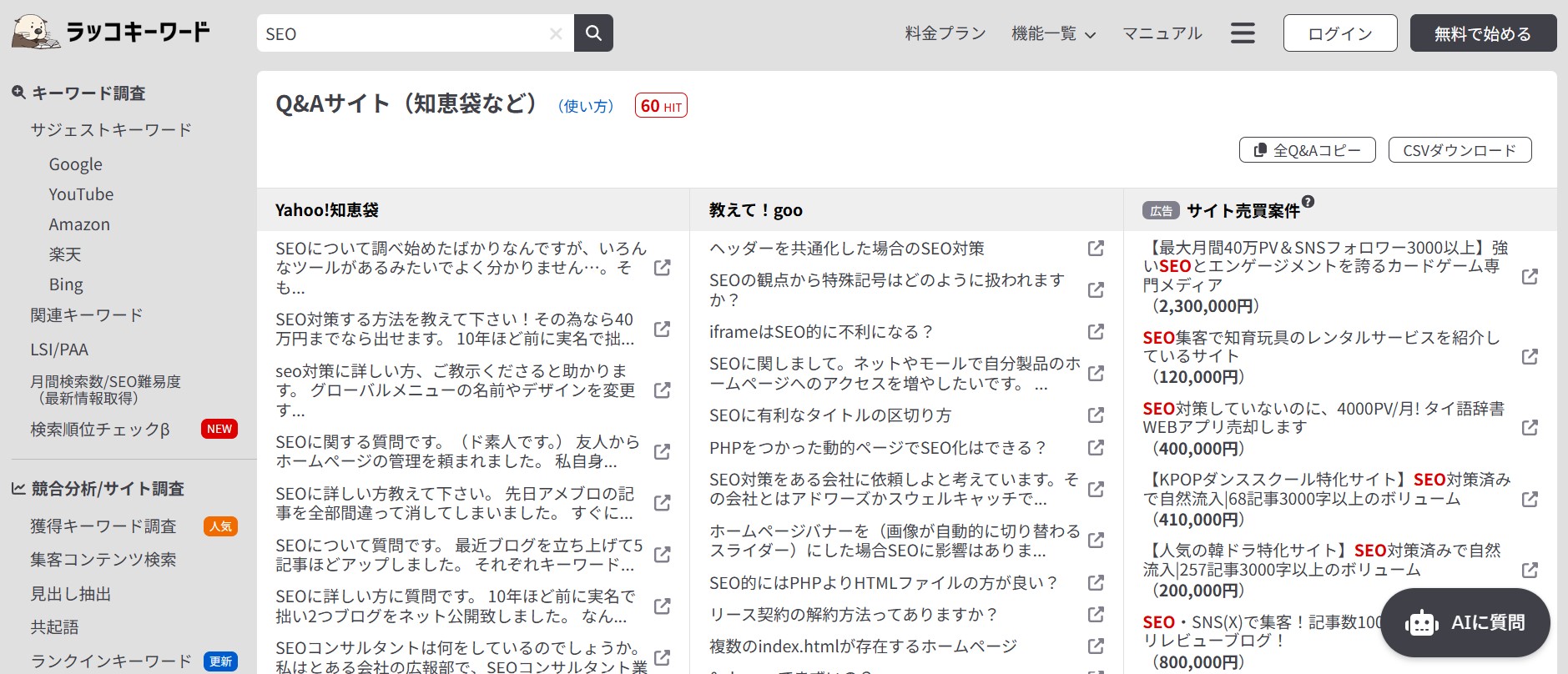Click the CSVダウンロード button
The height and width of the screenshot is (674, 1568).
[x=1460, y=150]
